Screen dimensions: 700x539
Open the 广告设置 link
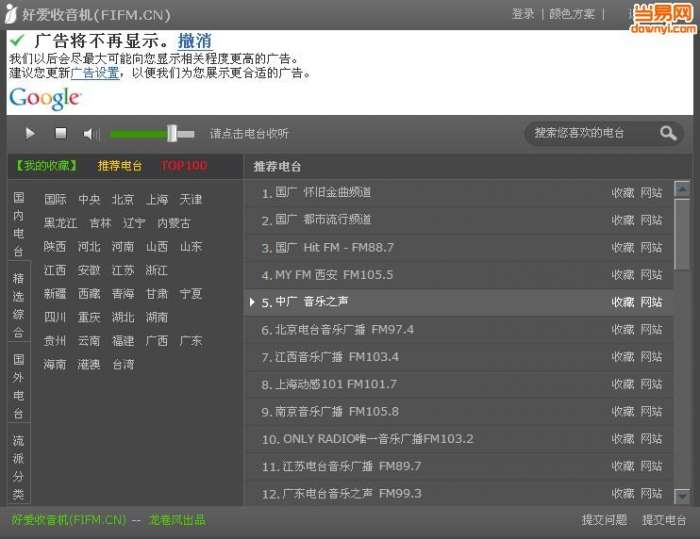pyautogui.click(x=95, y=73)
